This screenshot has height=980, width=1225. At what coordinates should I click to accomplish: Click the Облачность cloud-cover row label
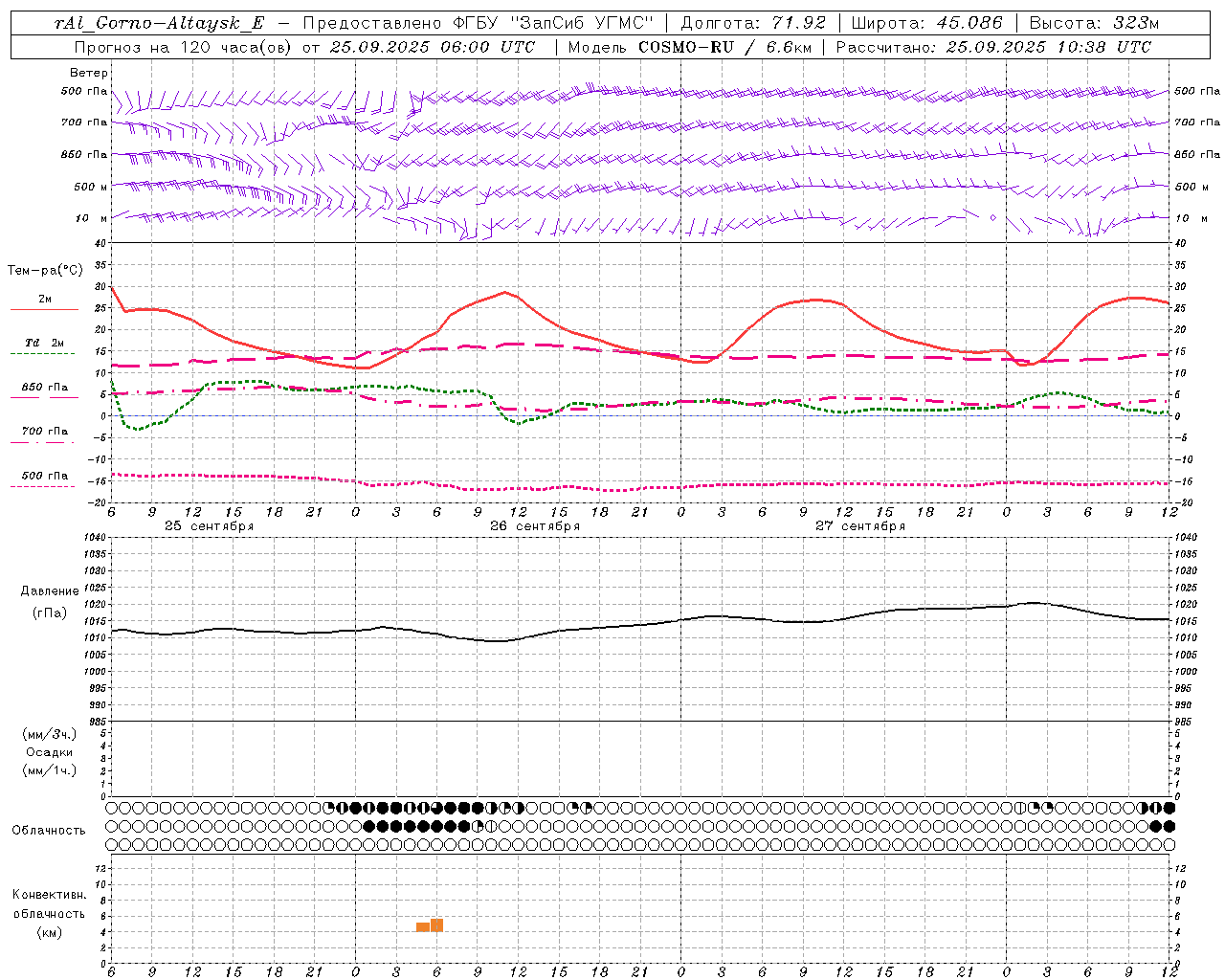click(x=49, y=830)
